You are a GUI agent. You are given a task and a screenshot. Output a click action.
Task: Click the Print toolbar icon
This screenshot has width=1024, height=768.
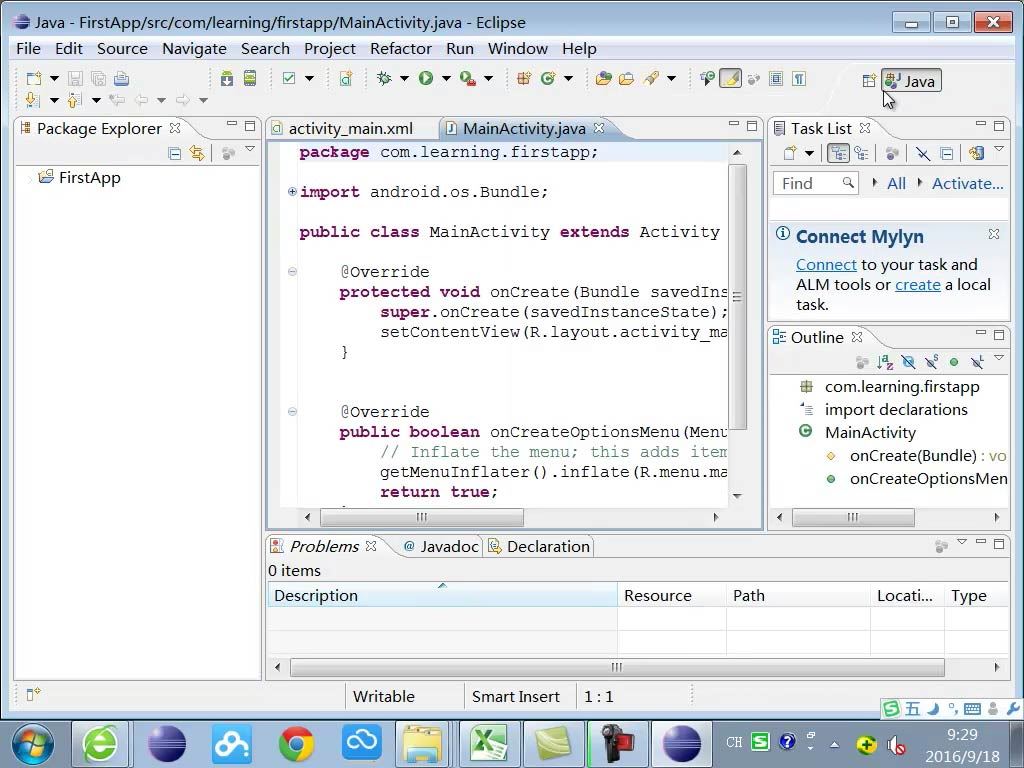[x=121, y=79]
